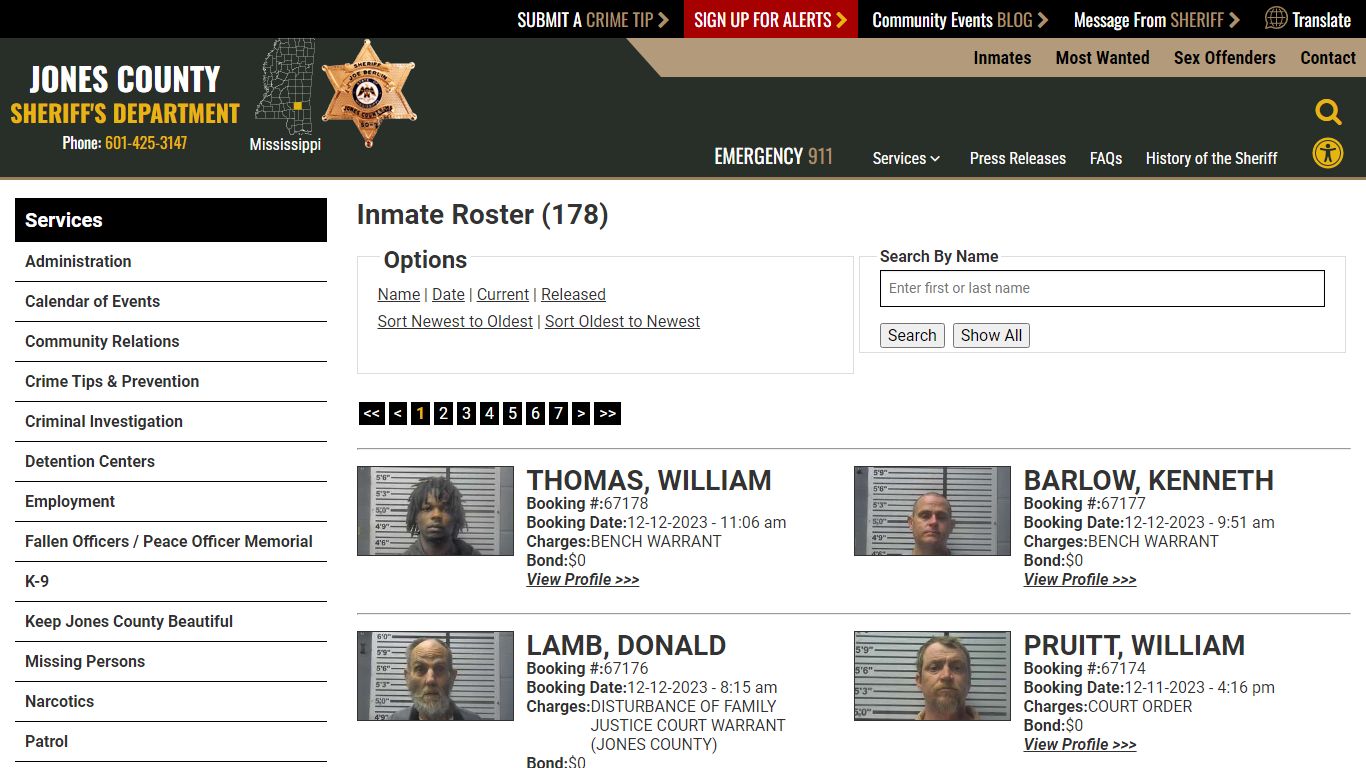Image resolution: width=1366 pixels, height=768 pixels.
Task: Click the Jones County Sheriff's Department title
Action: coord(125,95)
